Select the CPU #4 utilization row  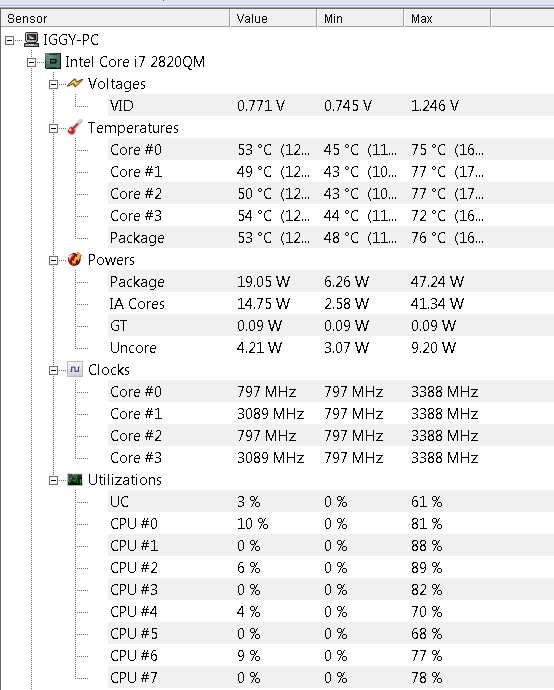331,612
